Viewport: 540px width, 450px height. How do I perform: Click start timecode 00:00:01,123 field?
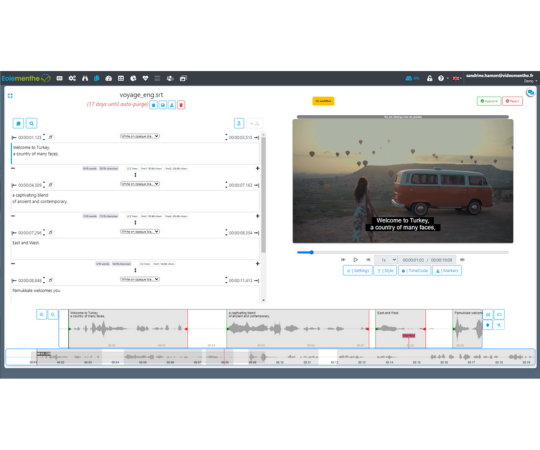[30, 137]
